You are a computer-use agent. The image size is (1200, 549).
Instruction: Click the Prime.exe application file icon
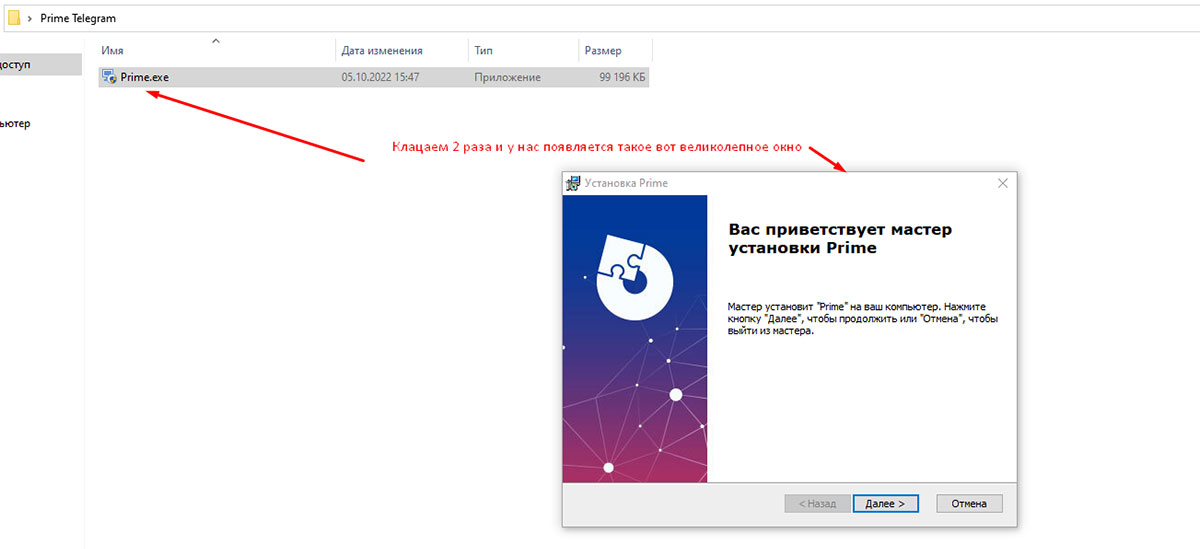[109, 77]
